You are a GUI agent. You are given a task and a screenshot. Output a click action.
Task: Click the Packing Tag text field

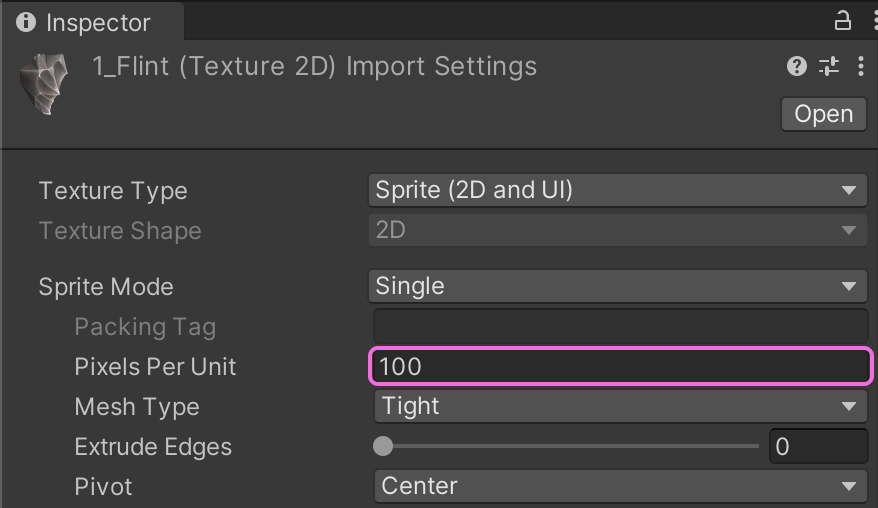click(620, 326)
